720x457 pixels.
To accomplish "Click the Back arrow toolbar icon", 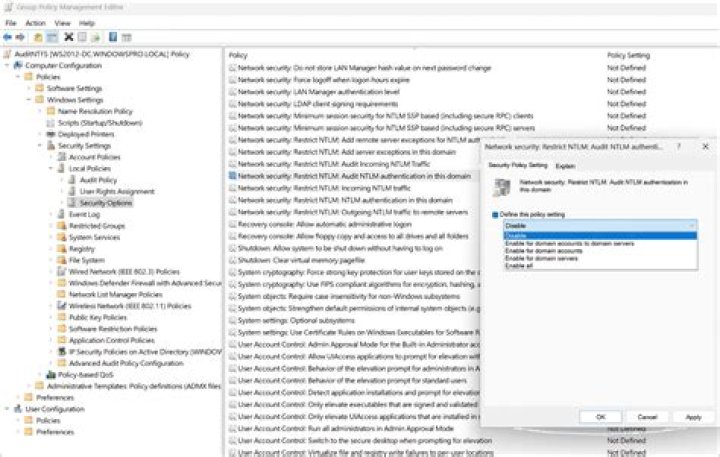I will pos(7,37).
